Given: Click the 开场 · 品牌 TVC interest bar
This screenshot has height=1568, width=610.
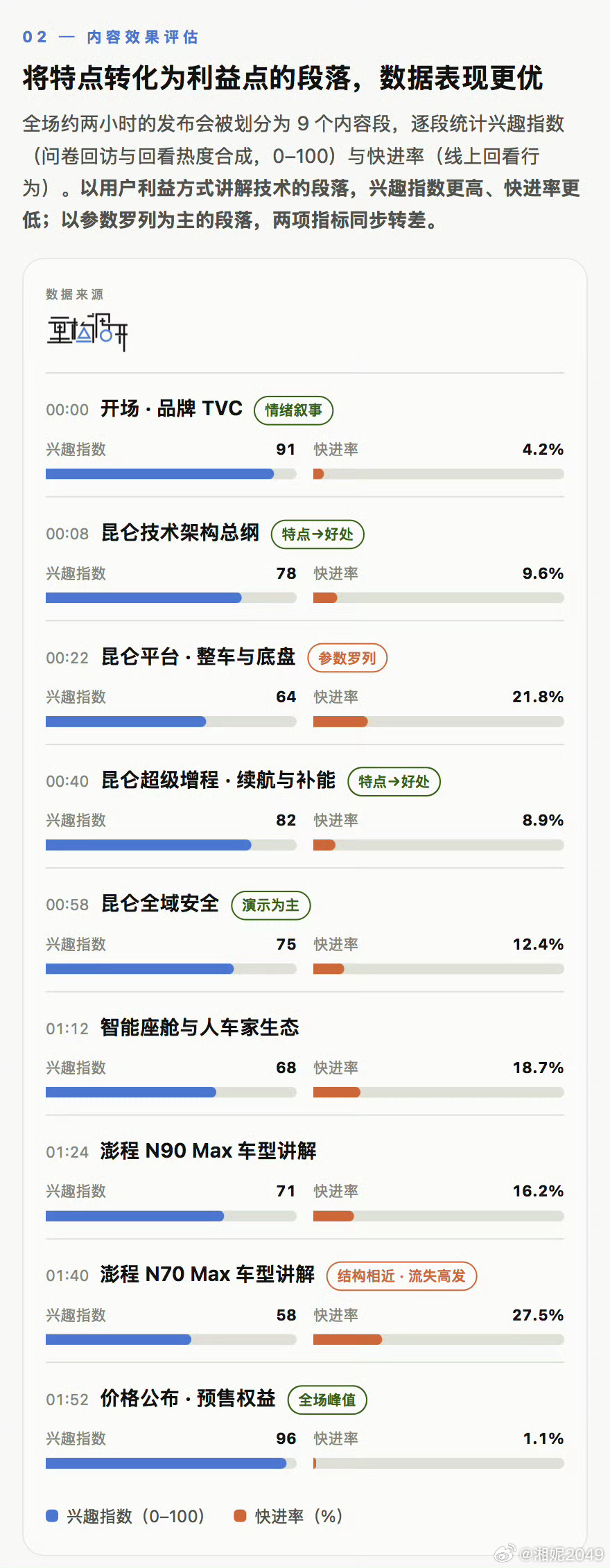Looking at the screenshot, I should click(171, 474).
